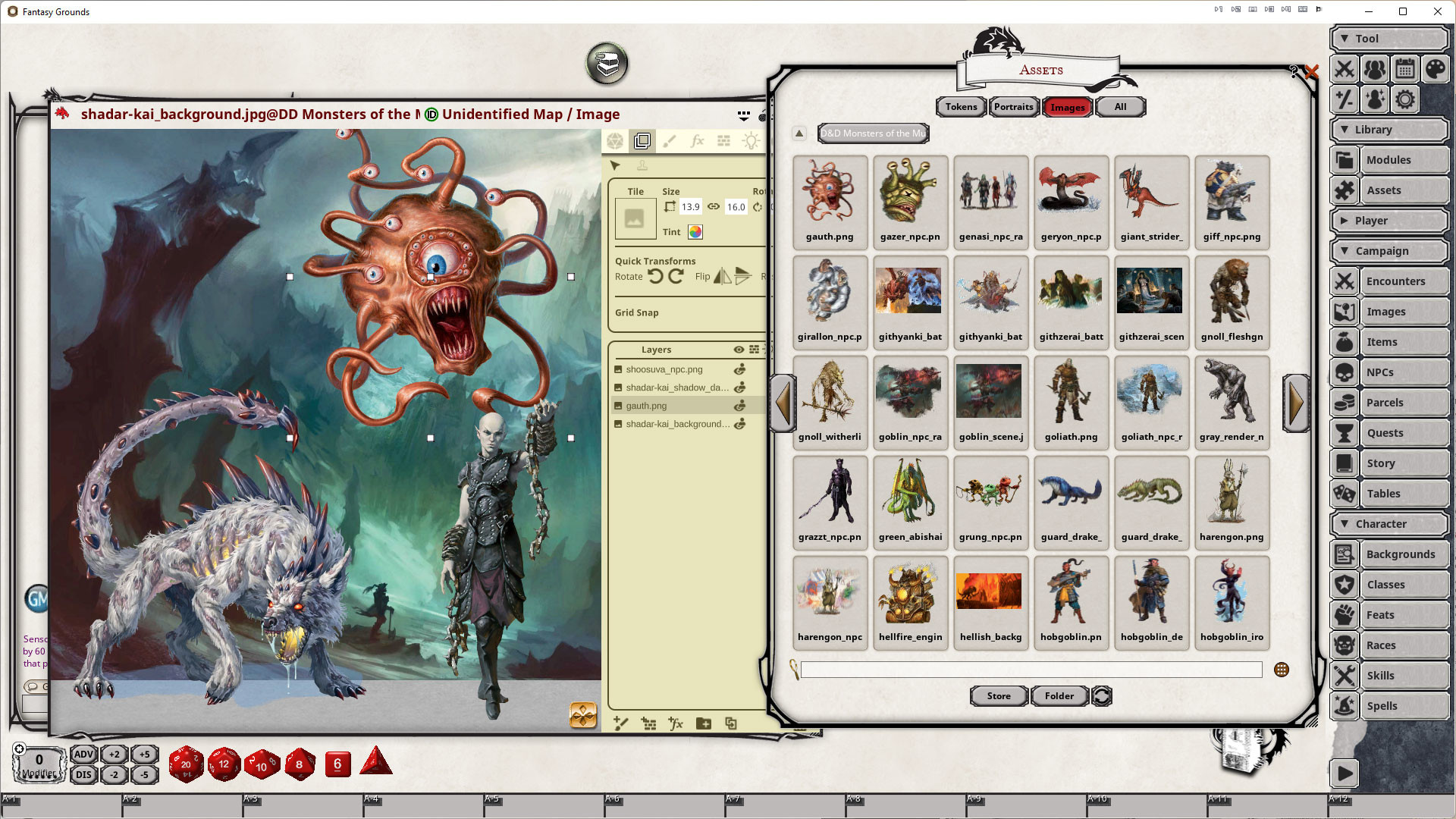Click the lighting bulb icon in the image toolbar

coord(751,141)
